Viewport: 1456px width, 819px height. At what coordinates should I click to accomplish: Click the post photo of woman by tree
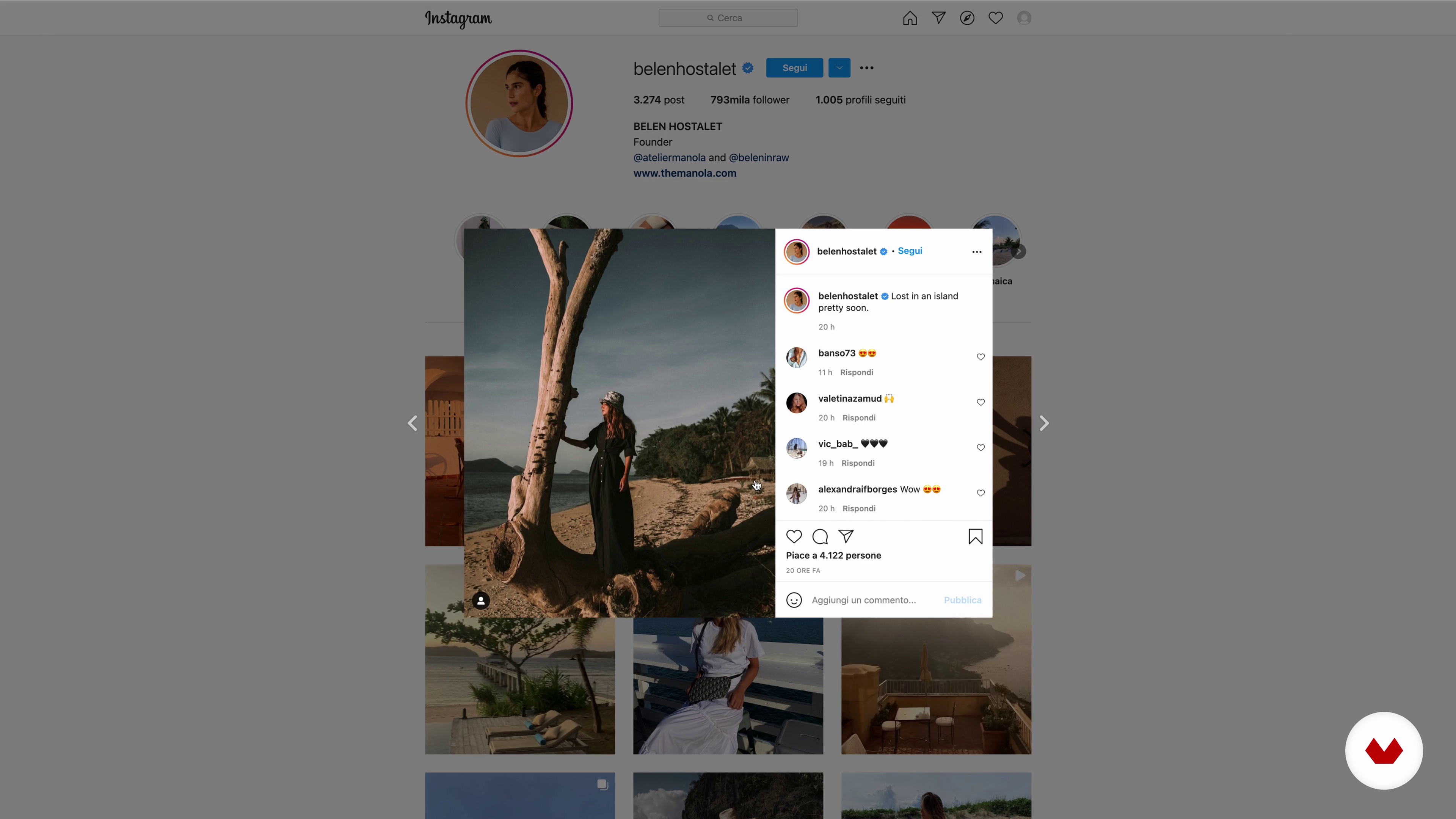pos(619,423)
